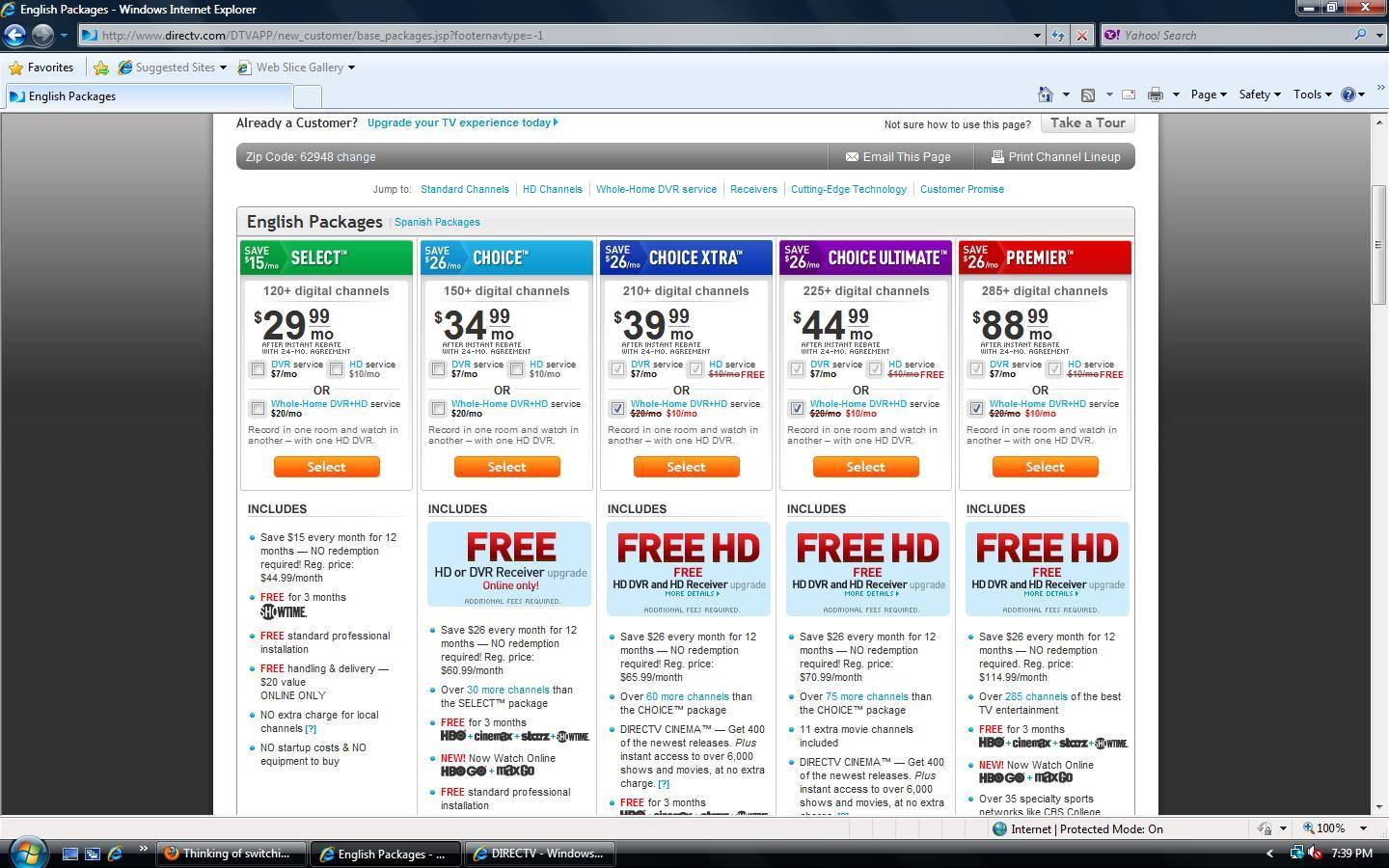Image resolution: width=1389 pixels, height=868 pixels.
Task: Open the address bar history dropdown
Action: pyautogui.click(x=1037, y=36)
